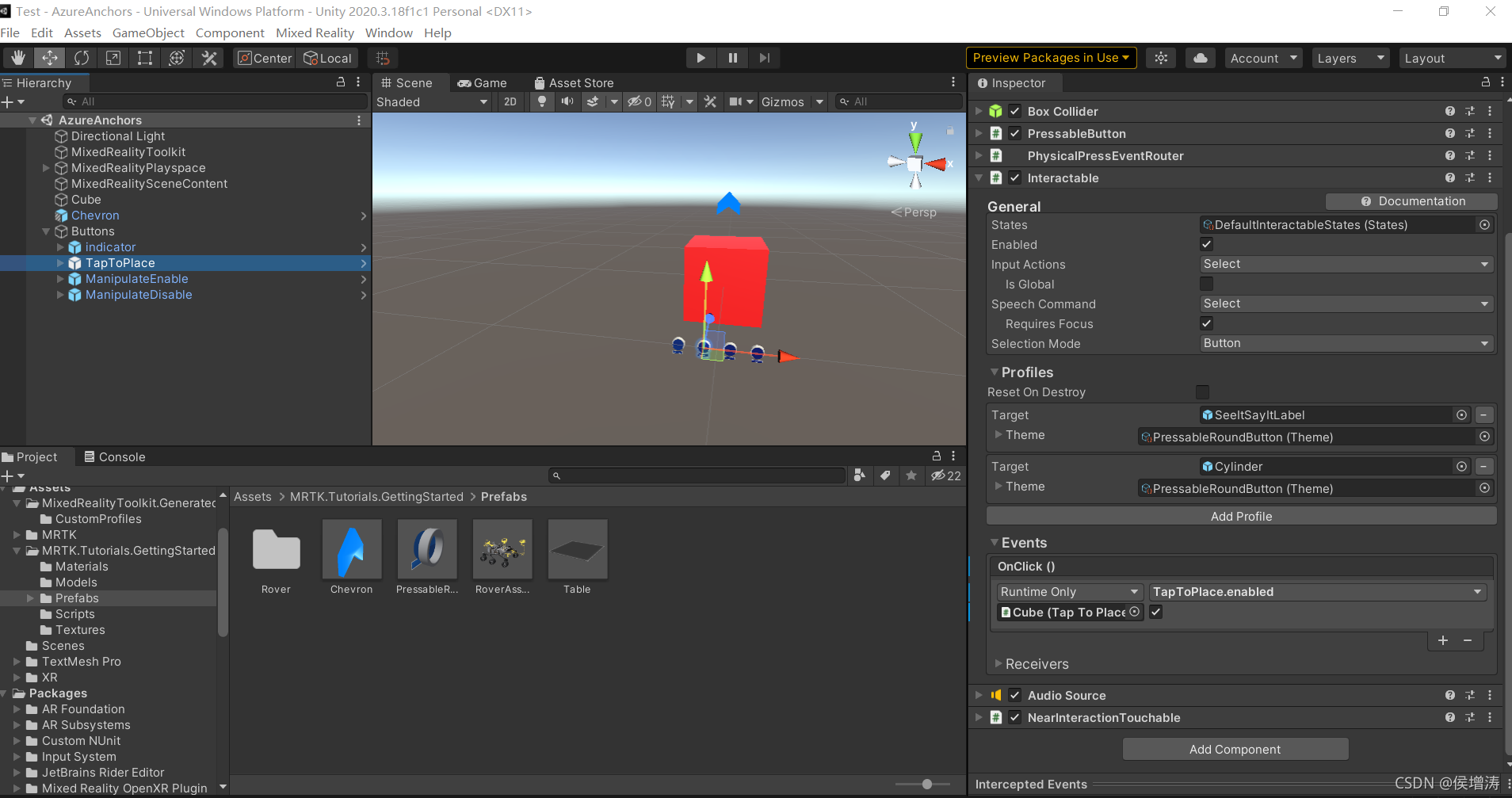Open the Component menu
Image resolution: width=1512 pixels, height=798 pixels.
coord(230,32)
